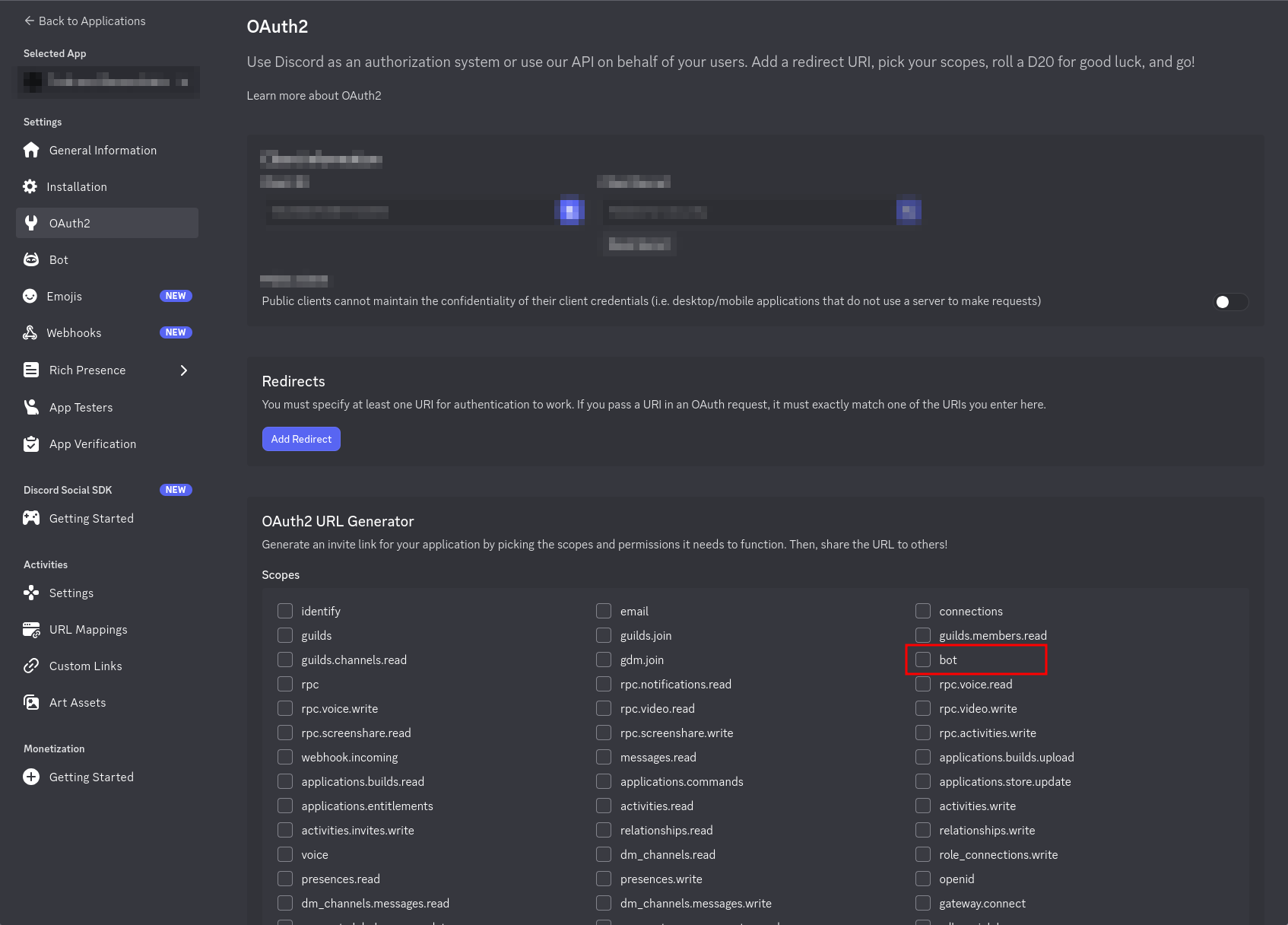The width and height of the screenshot is (1288, 925).
Task: Open the Learn more about OAuth2 link
Action: [x=314, y=96]
